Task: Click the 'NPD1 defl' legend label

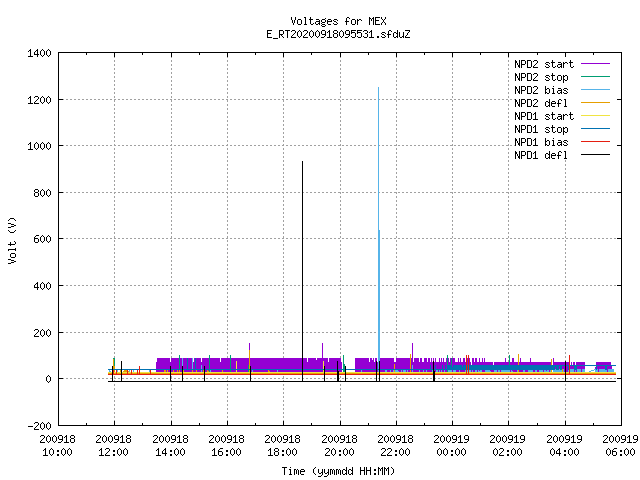Action: tap(541, 156)
